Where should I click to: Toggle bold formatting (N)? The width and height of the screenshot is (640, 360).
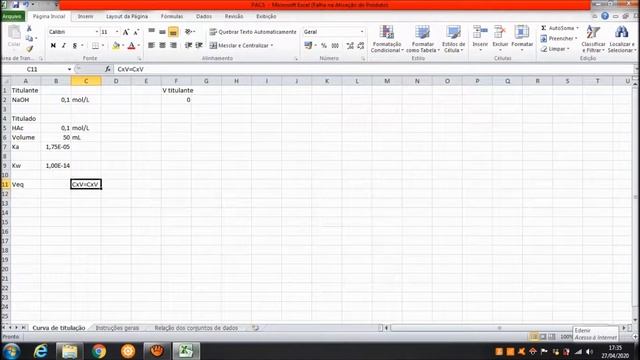click(x=53, y=46)
